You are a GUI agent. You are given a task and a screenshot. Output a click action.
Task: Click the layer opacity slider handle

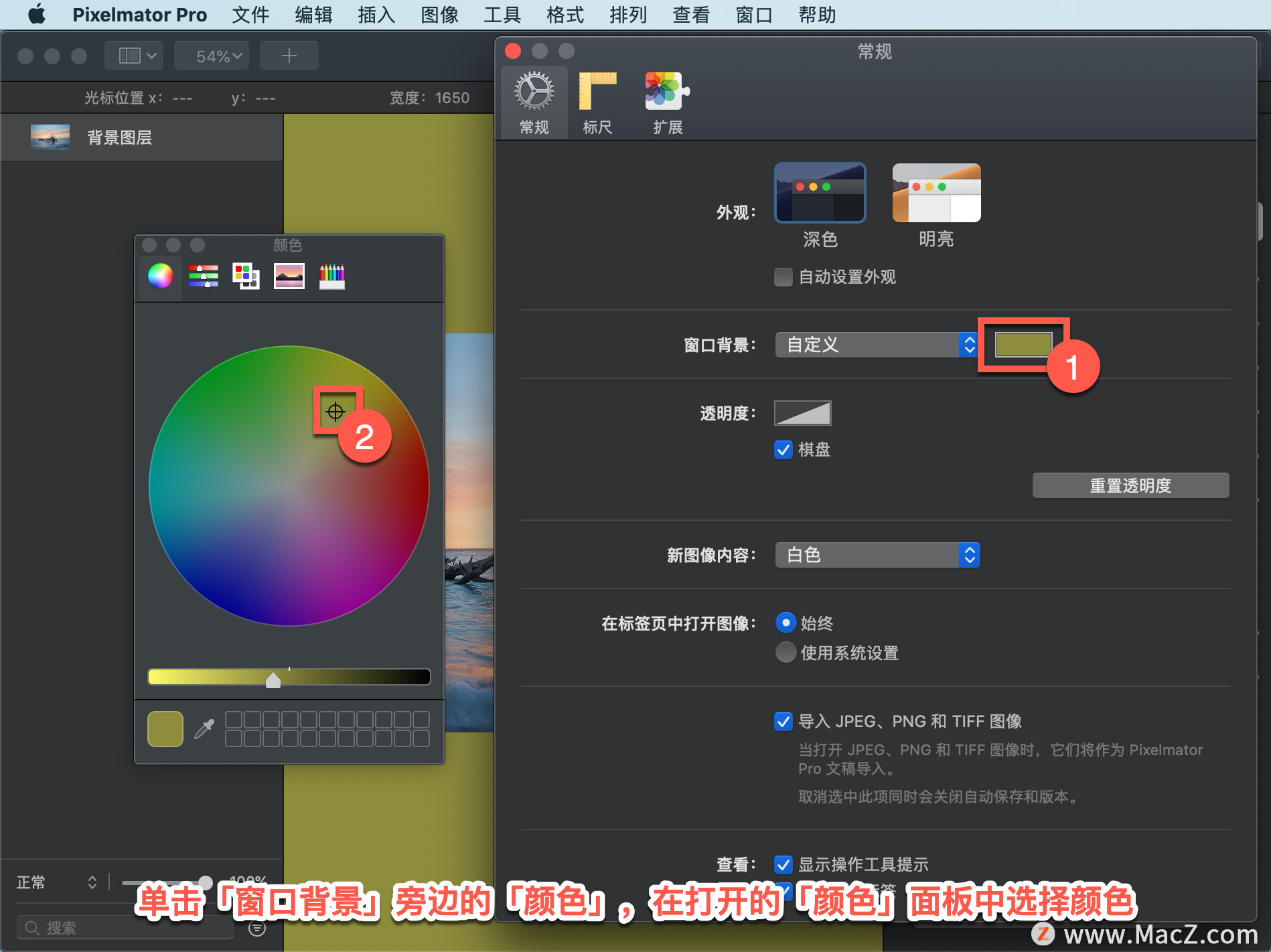[x=206, y=882]
